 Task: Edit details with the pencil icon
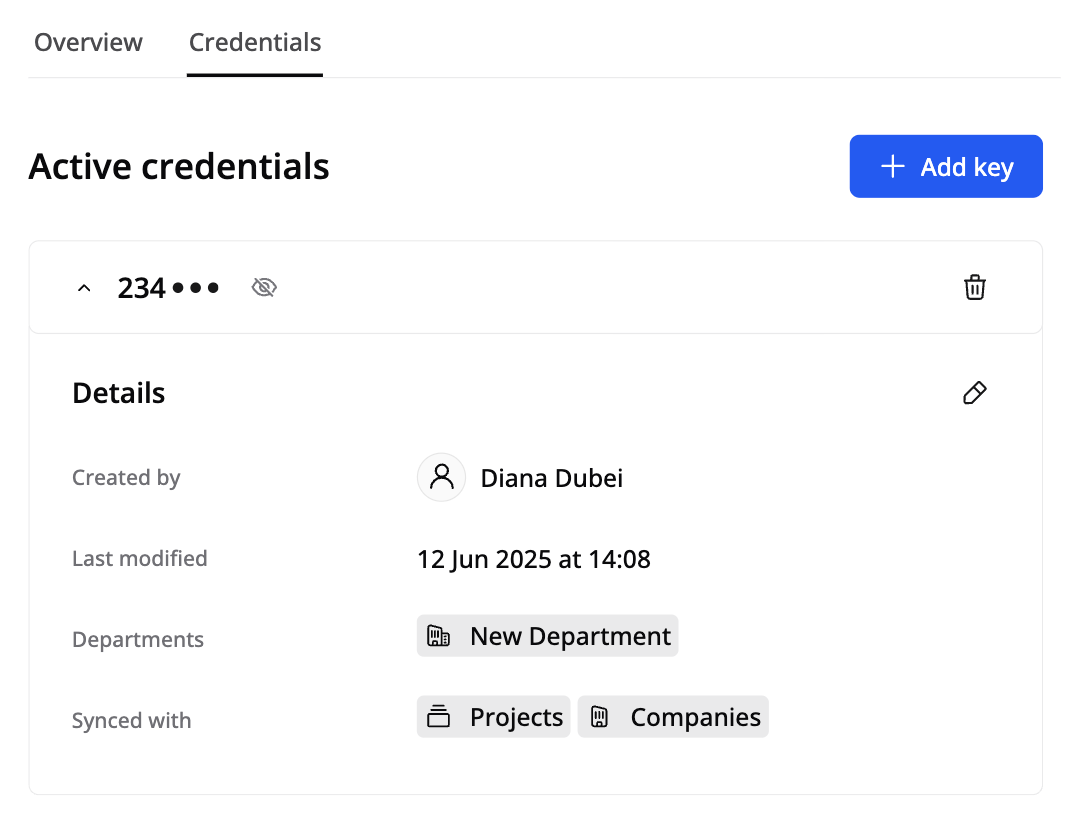[x=974, y=393]
